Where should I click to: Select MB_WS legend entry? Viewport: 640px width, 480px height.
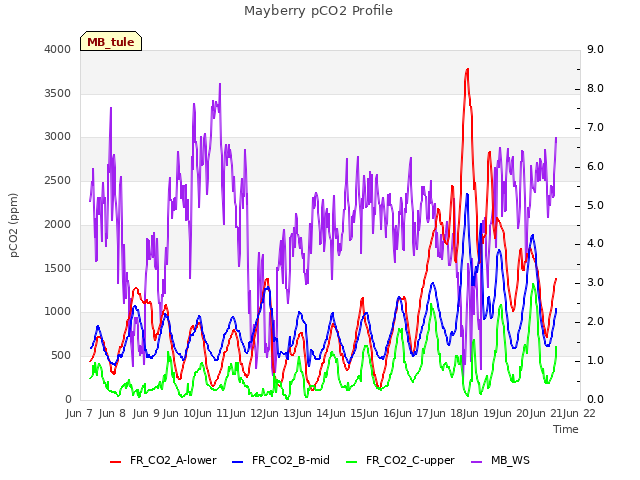click(500, 460)
